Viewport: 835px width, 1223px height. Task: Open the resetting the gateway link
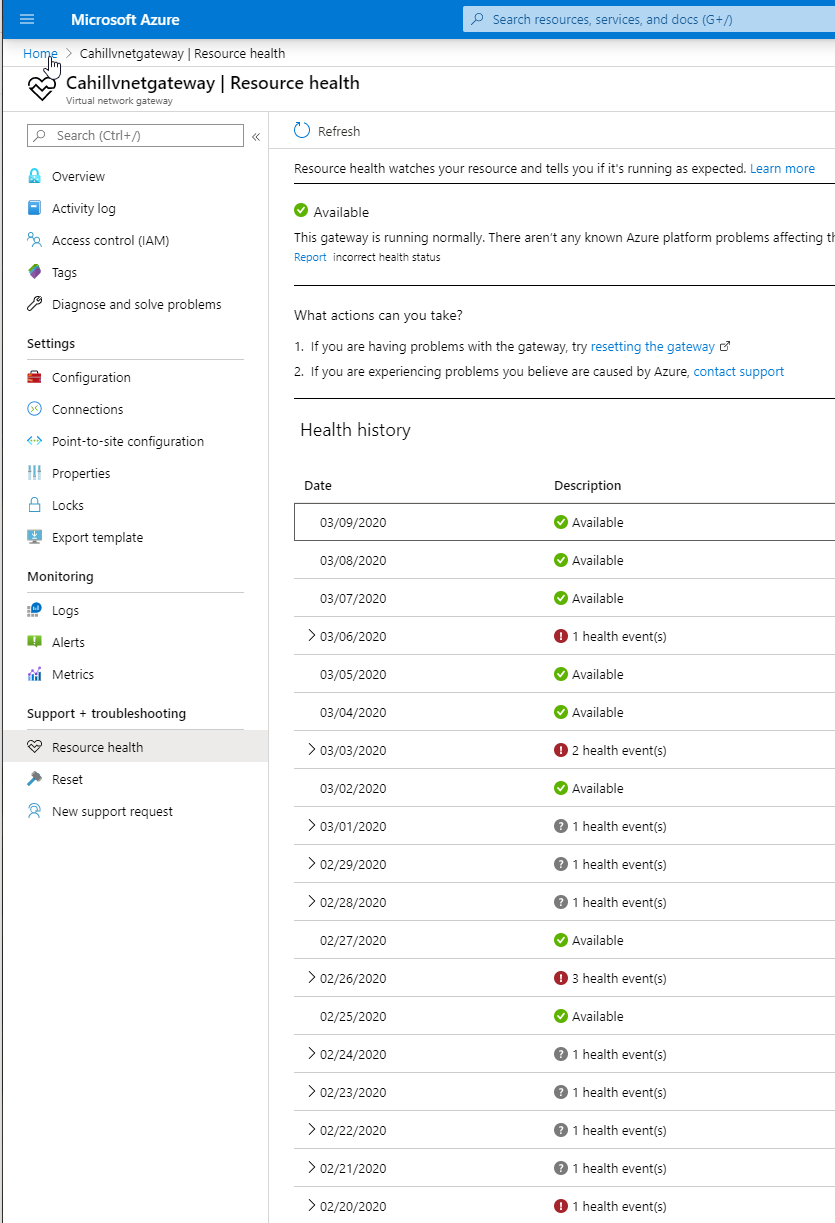(x=653, y=346)
